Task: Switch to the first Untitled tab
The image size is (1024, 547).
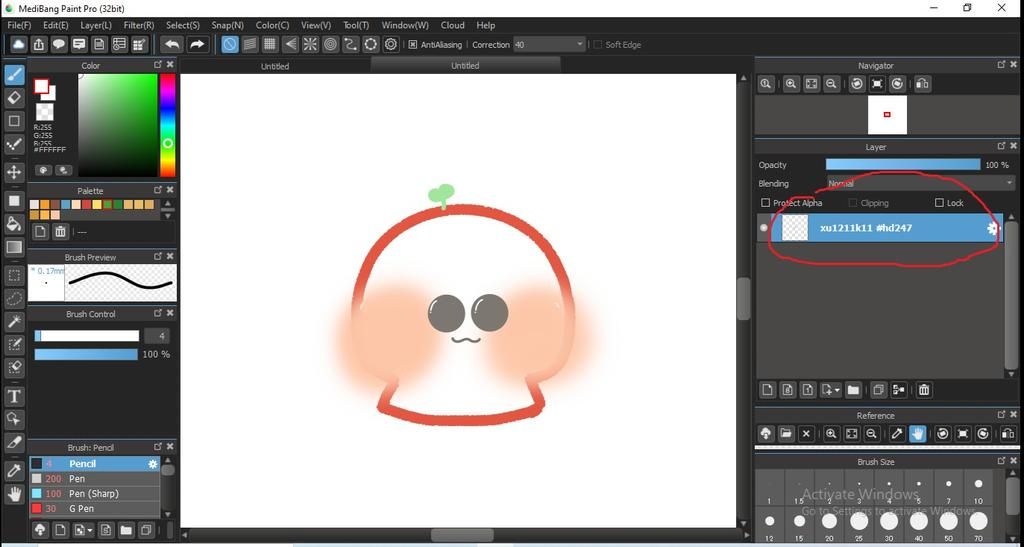Action: 275,66
